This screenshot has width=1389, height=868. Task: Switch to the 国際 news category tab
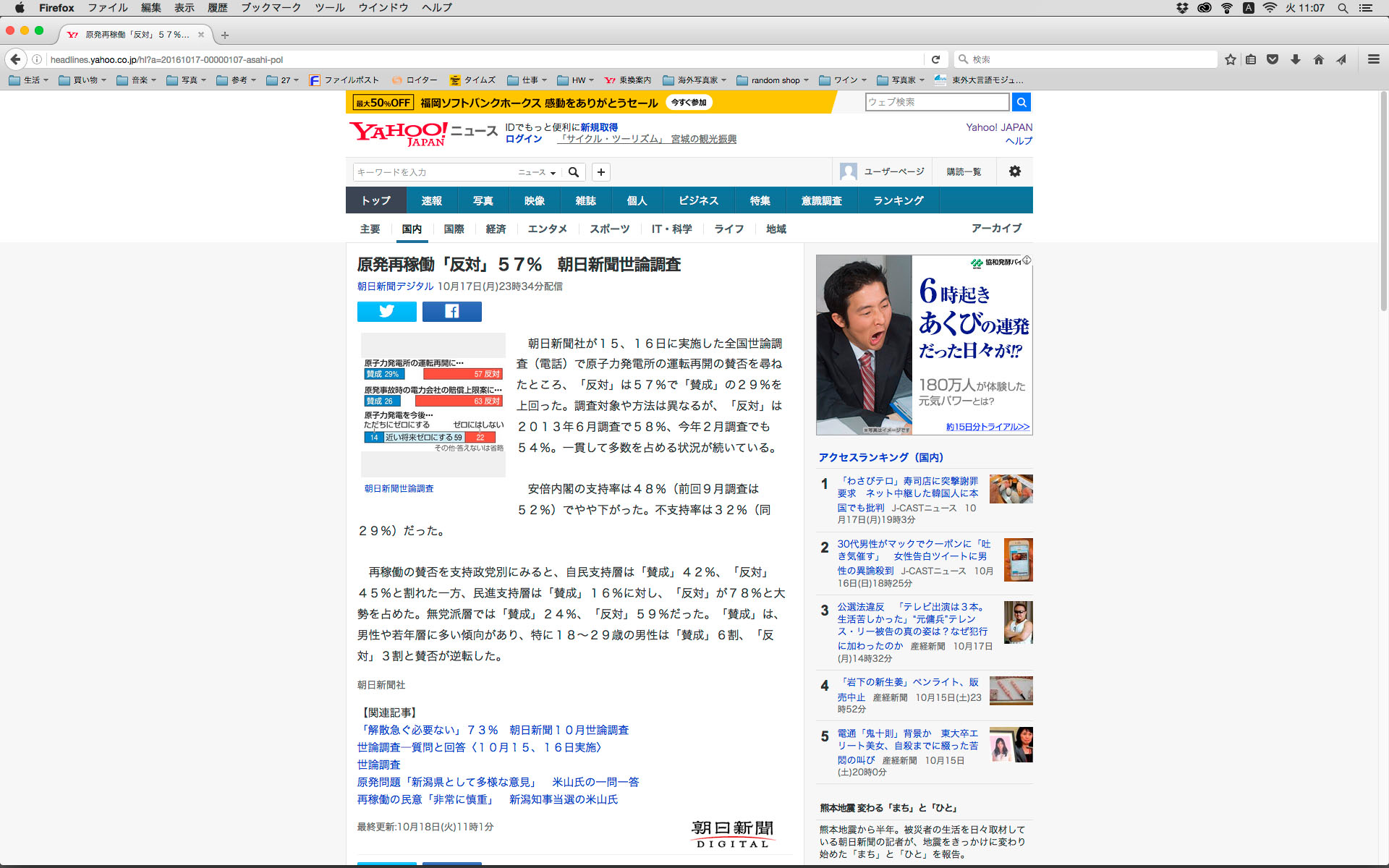coord(454,229)
